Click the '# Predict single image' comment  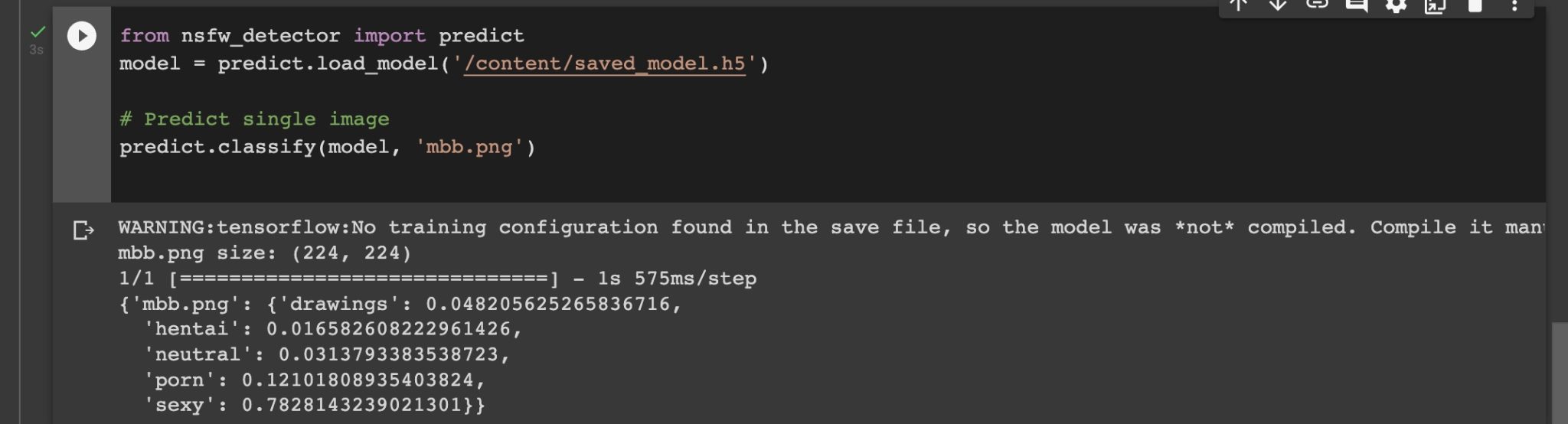coord(254,119)
